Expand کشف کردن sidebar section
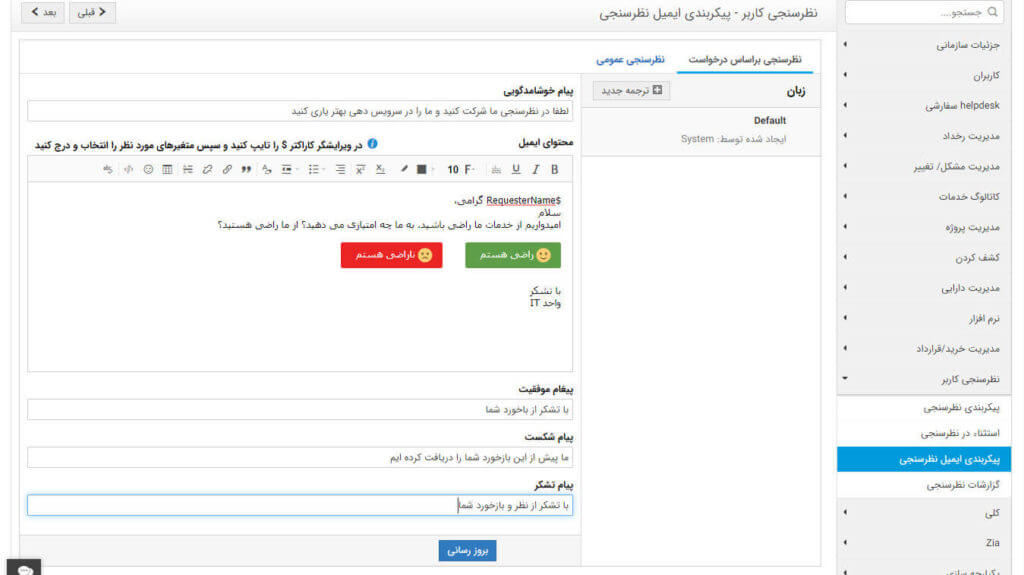Viewport: 1024px width, 575px height. click(x=923, y=257)
